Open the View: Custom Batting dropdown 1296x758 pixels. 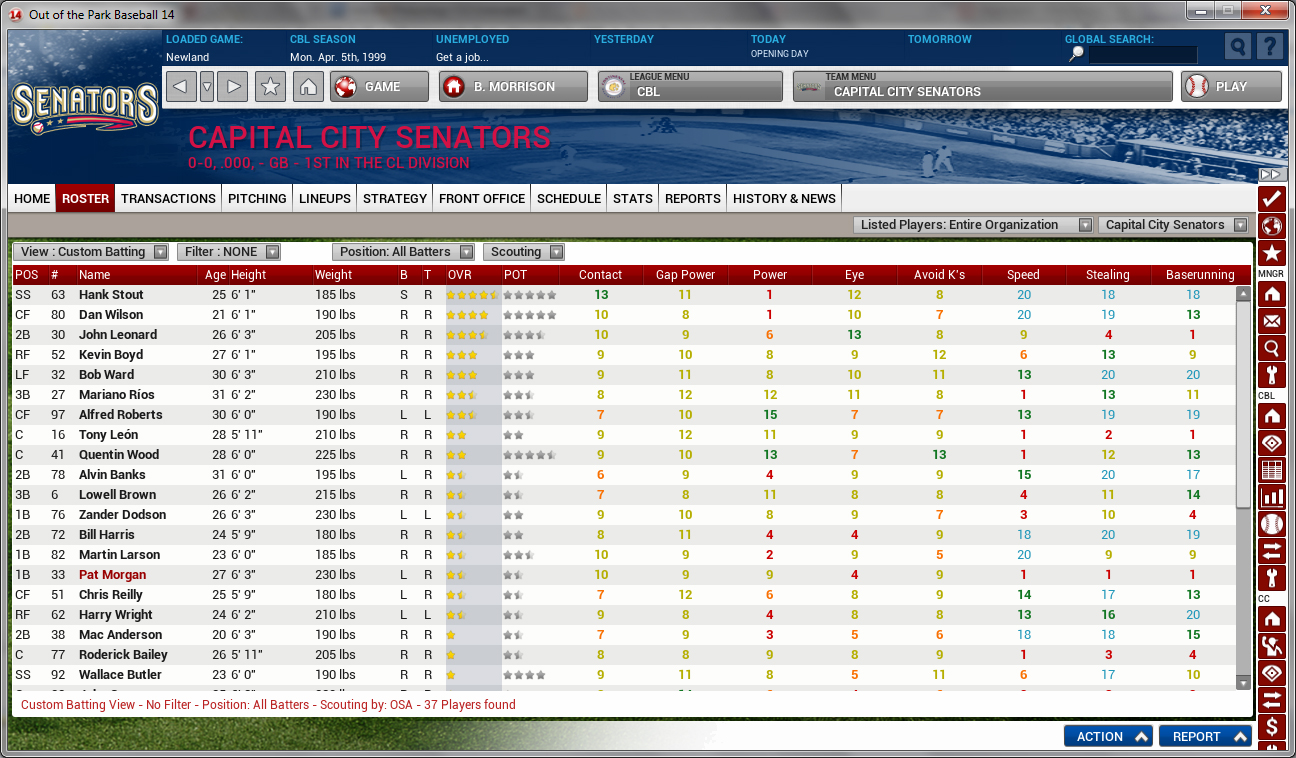[92, 252]
